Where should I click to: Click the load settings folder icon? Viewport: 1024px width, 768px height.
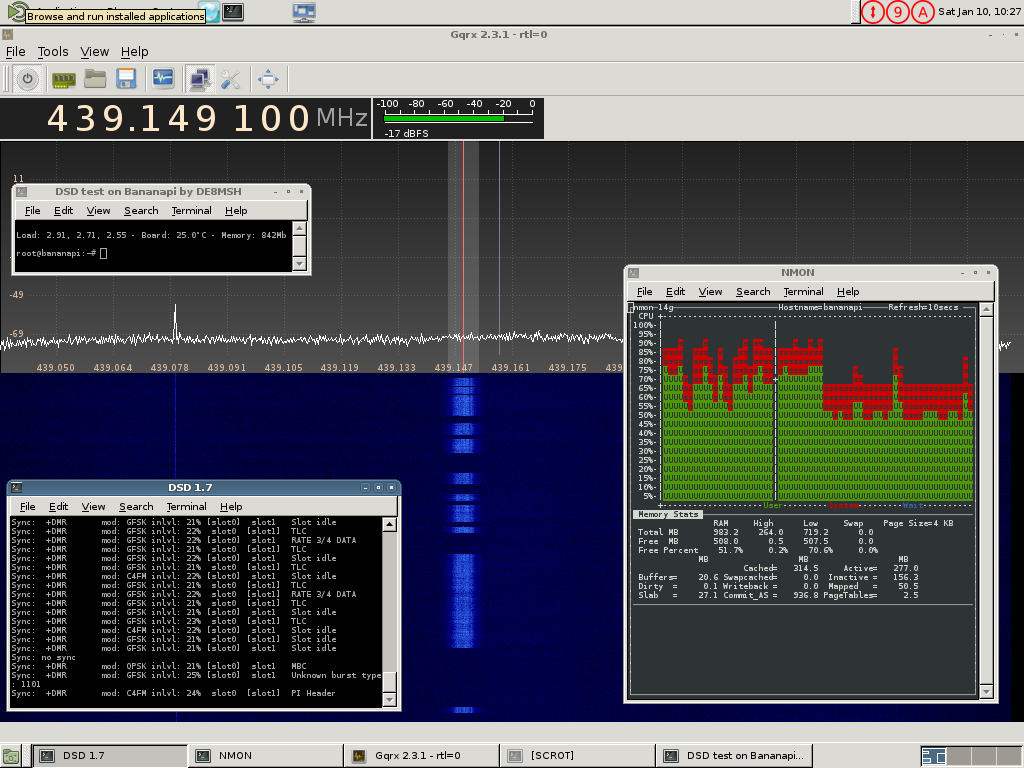pos(95,79)
